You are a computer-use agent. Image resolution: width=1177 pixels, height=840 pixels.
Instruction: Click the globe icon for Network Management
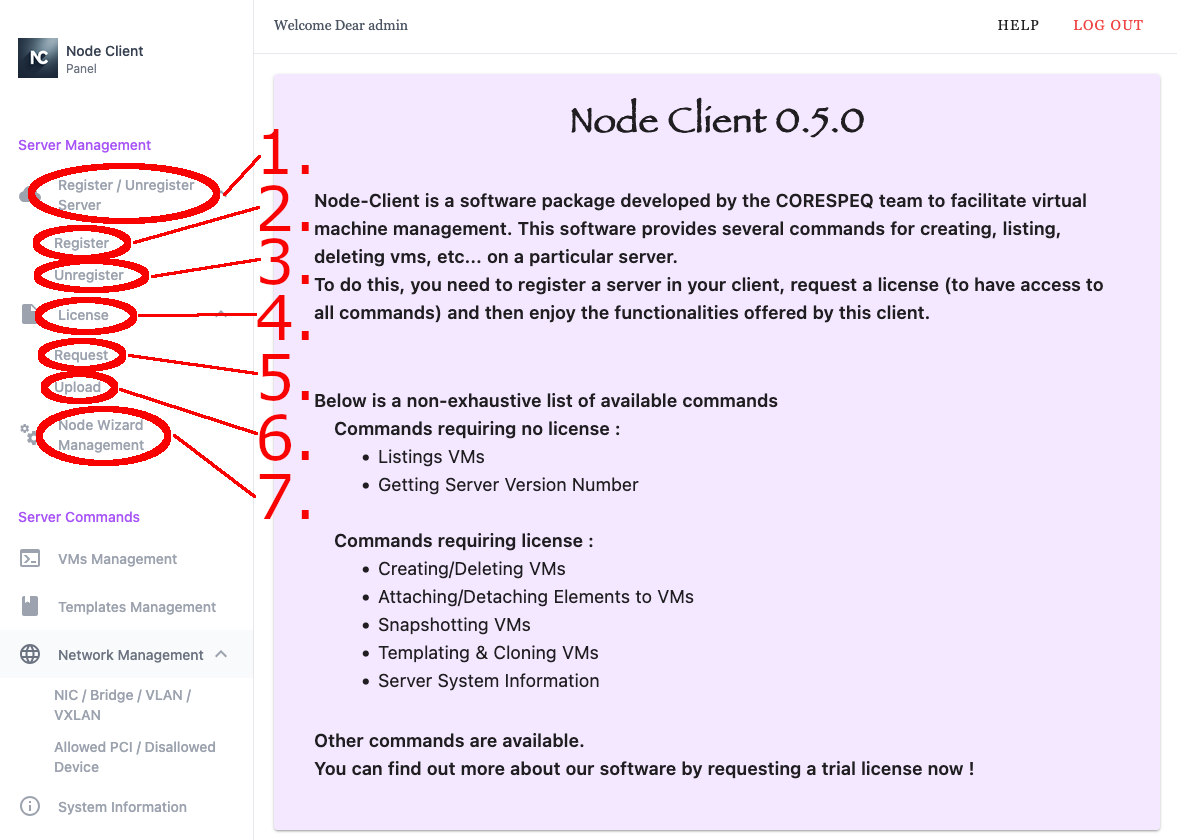pyautogui.click(x=30, y=655)
